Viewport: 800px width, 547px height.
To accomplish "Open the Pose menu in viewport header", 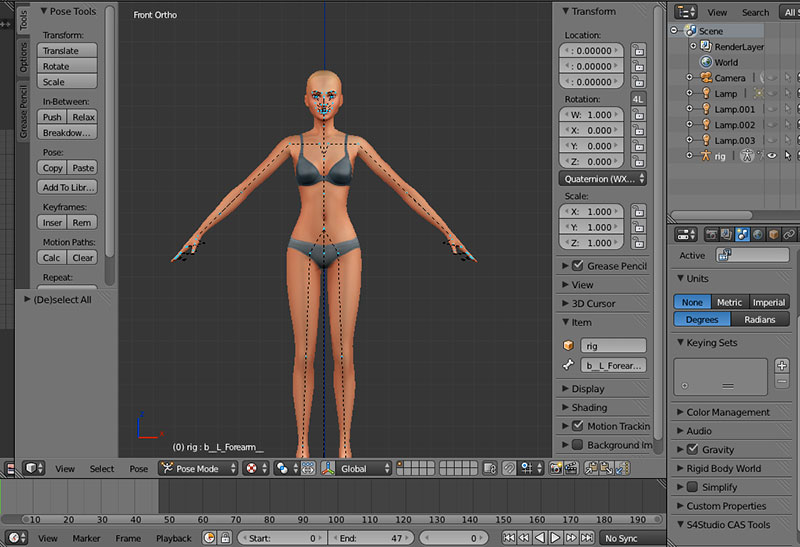I will tap(139, 468).
